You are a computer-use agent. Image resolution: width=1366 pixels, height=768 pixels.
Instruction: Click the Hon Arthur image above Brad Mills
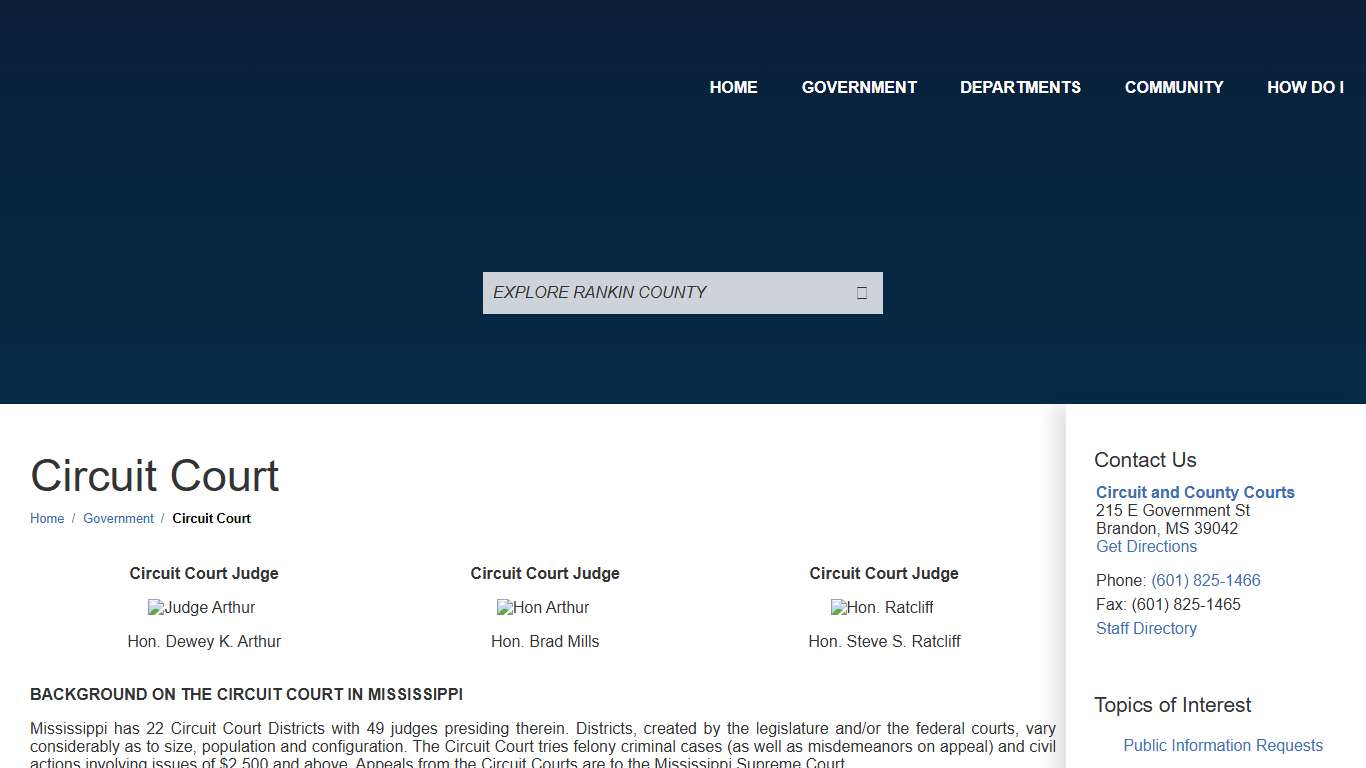(543, 607)
